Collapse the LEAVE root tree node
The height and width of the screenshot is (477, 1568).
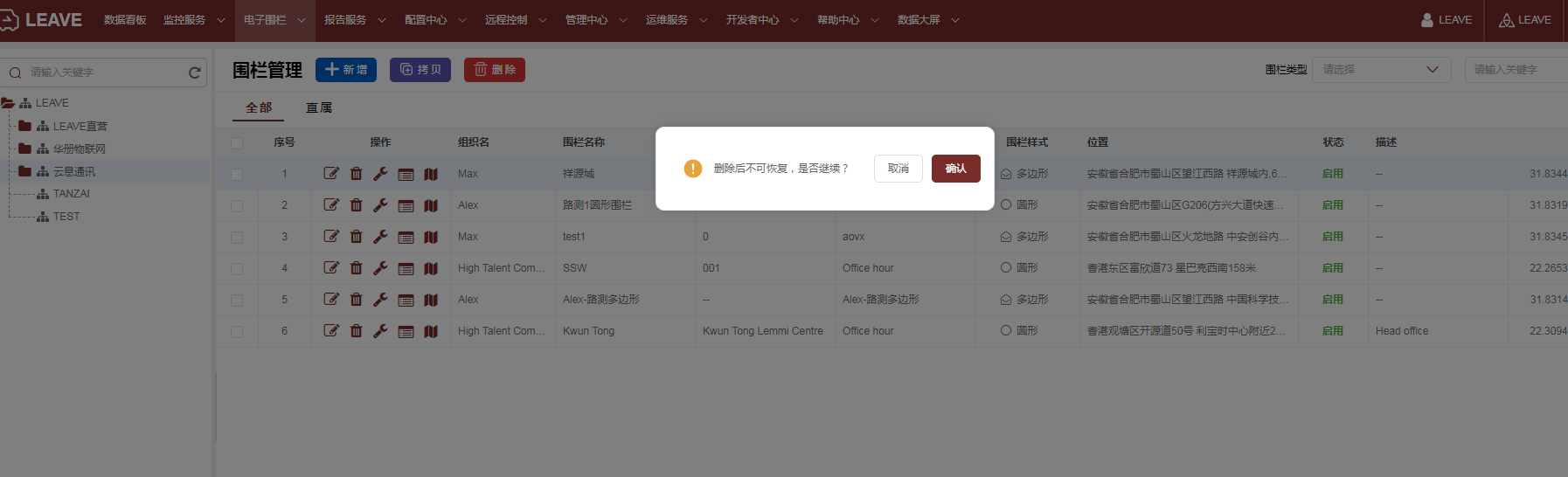coord(8,103)
